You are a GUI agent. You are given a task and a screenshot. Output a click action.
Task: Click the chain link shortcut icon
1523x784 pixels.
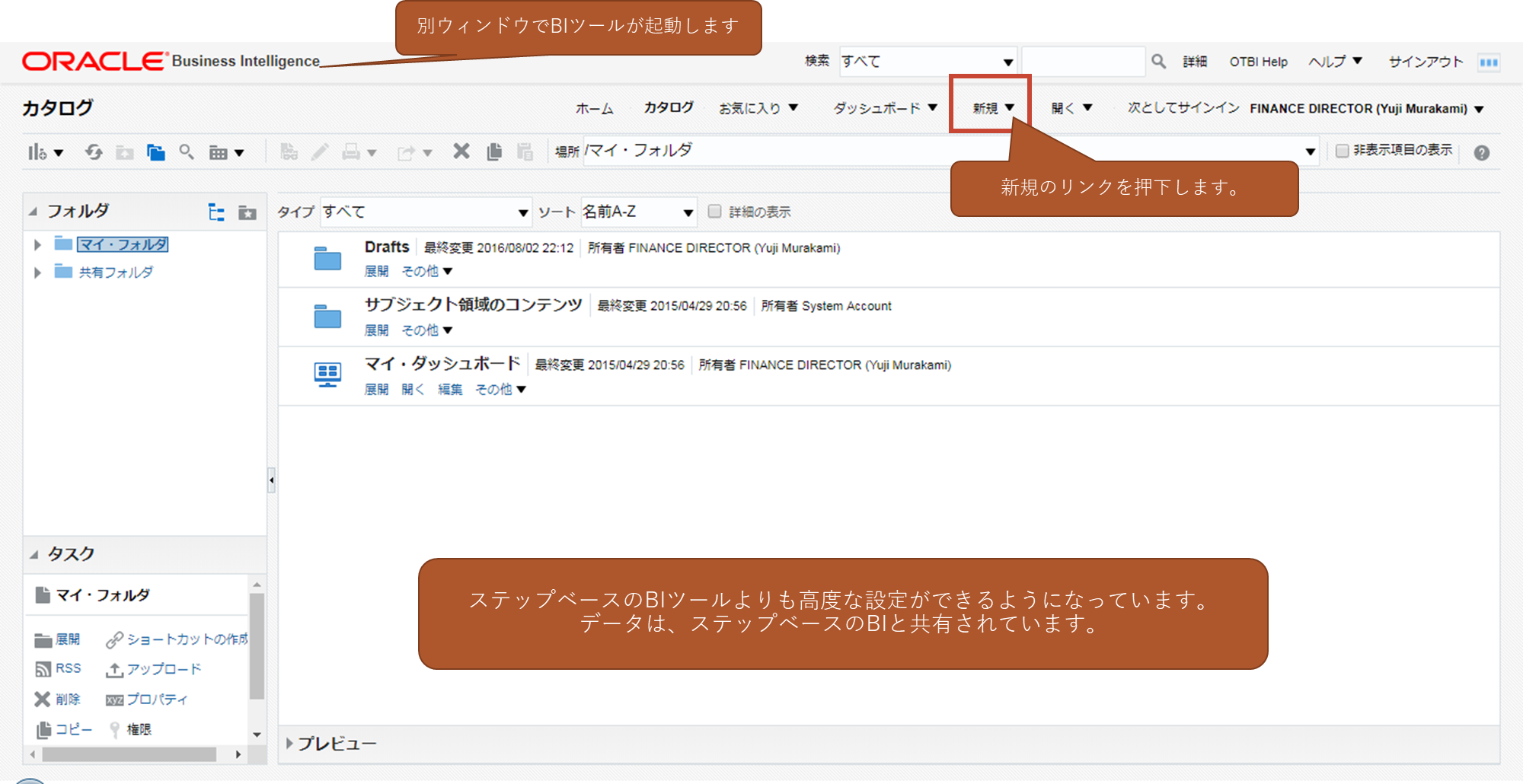(x=114, y=639)
